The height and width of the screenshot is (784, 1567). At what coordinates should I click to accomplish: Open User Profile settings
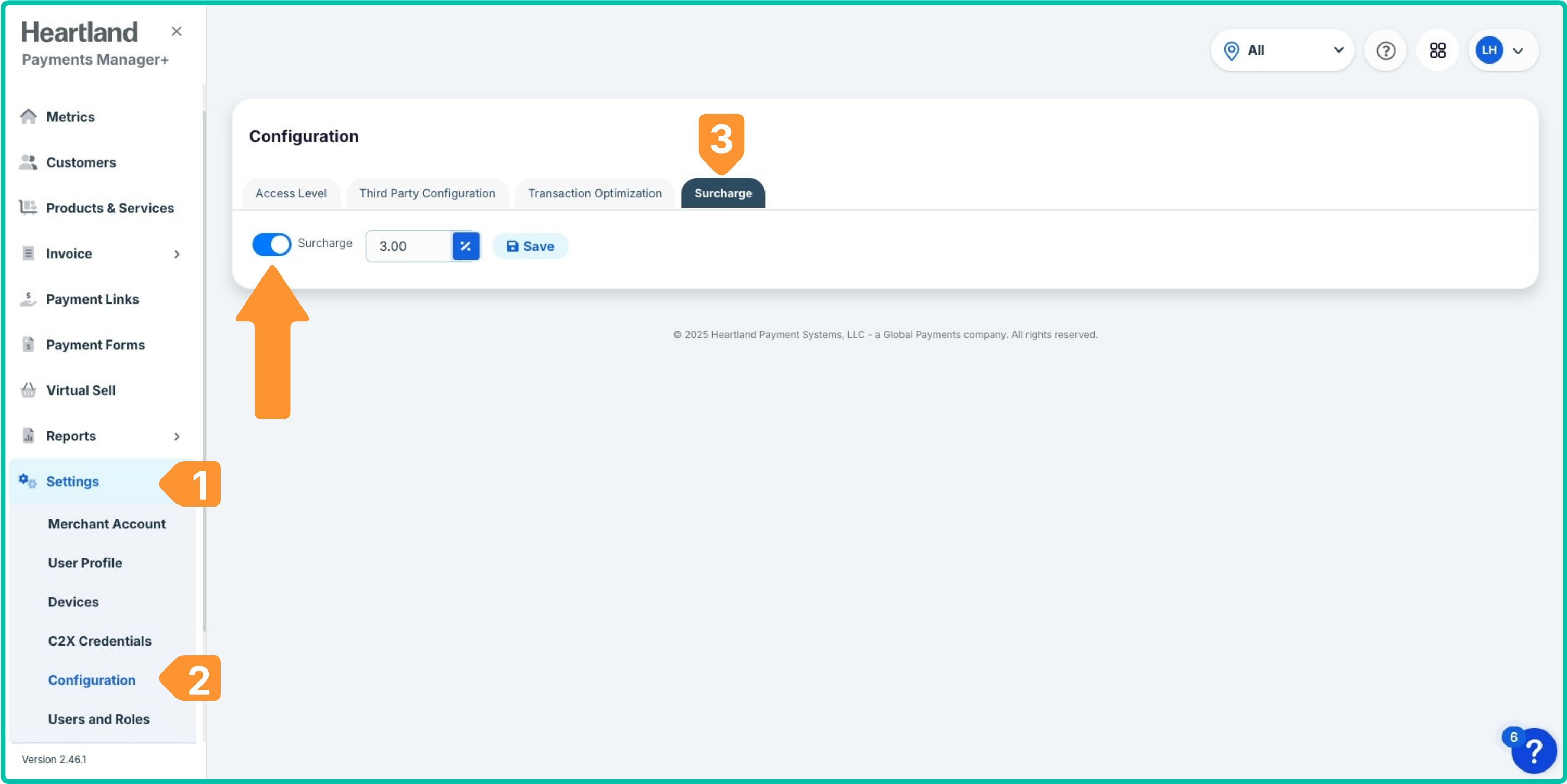pos(85,563)
